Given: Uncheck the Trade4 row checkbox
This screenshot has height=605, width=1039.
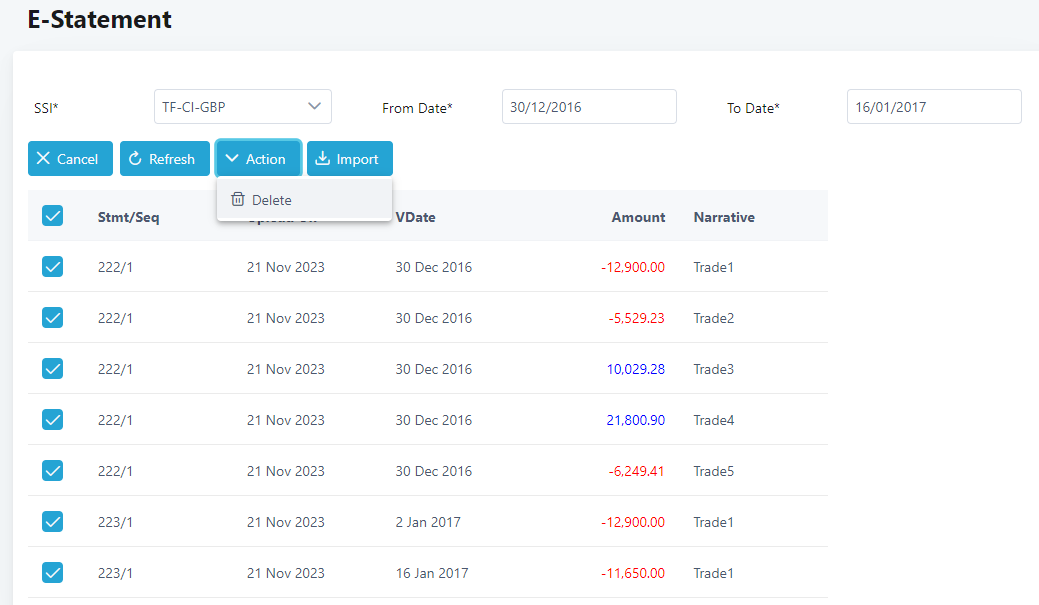Looking at the screenshot, I should 53,420.
